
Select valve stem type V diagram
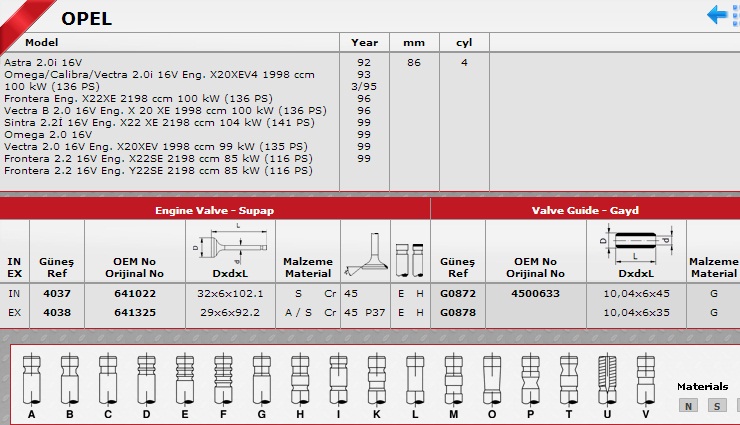click(645, 379)
